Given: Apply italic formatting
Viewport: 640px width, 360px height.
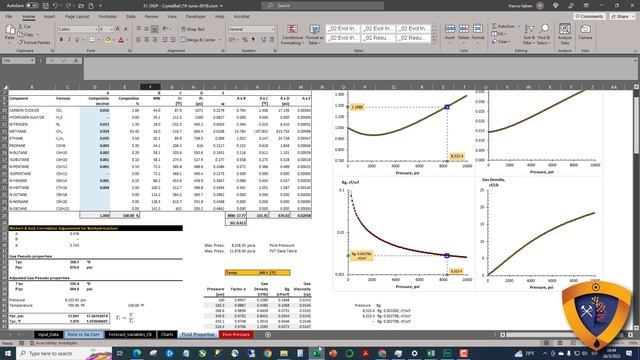Looking at the screenshot, I should coord(69,40).
